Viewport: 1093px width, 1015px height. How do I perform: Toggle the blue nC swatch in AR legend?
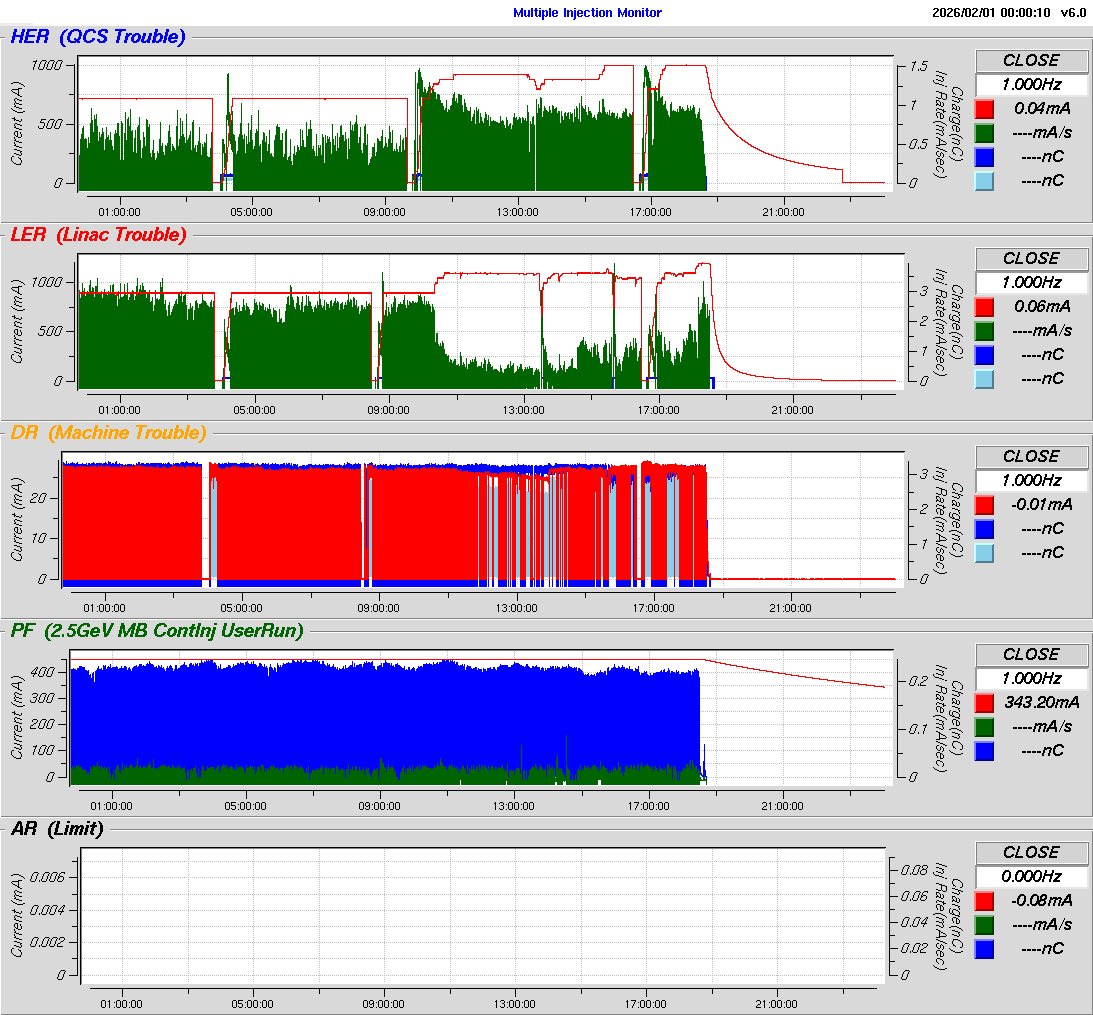click(985, 948)
